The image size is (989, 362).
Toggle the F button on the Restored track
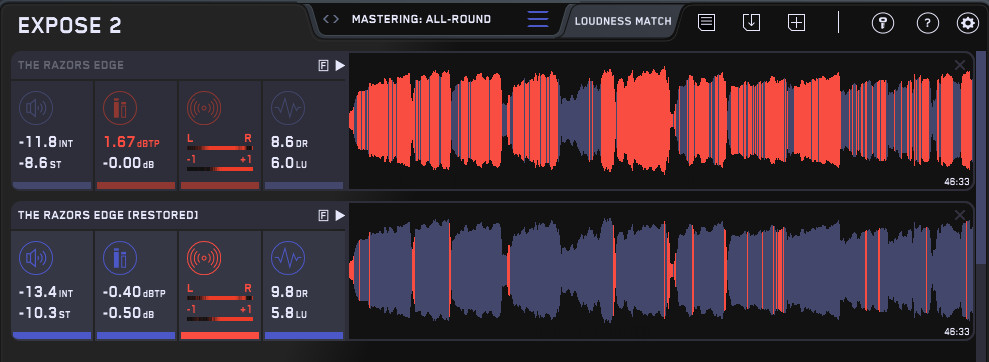[324, 216]
